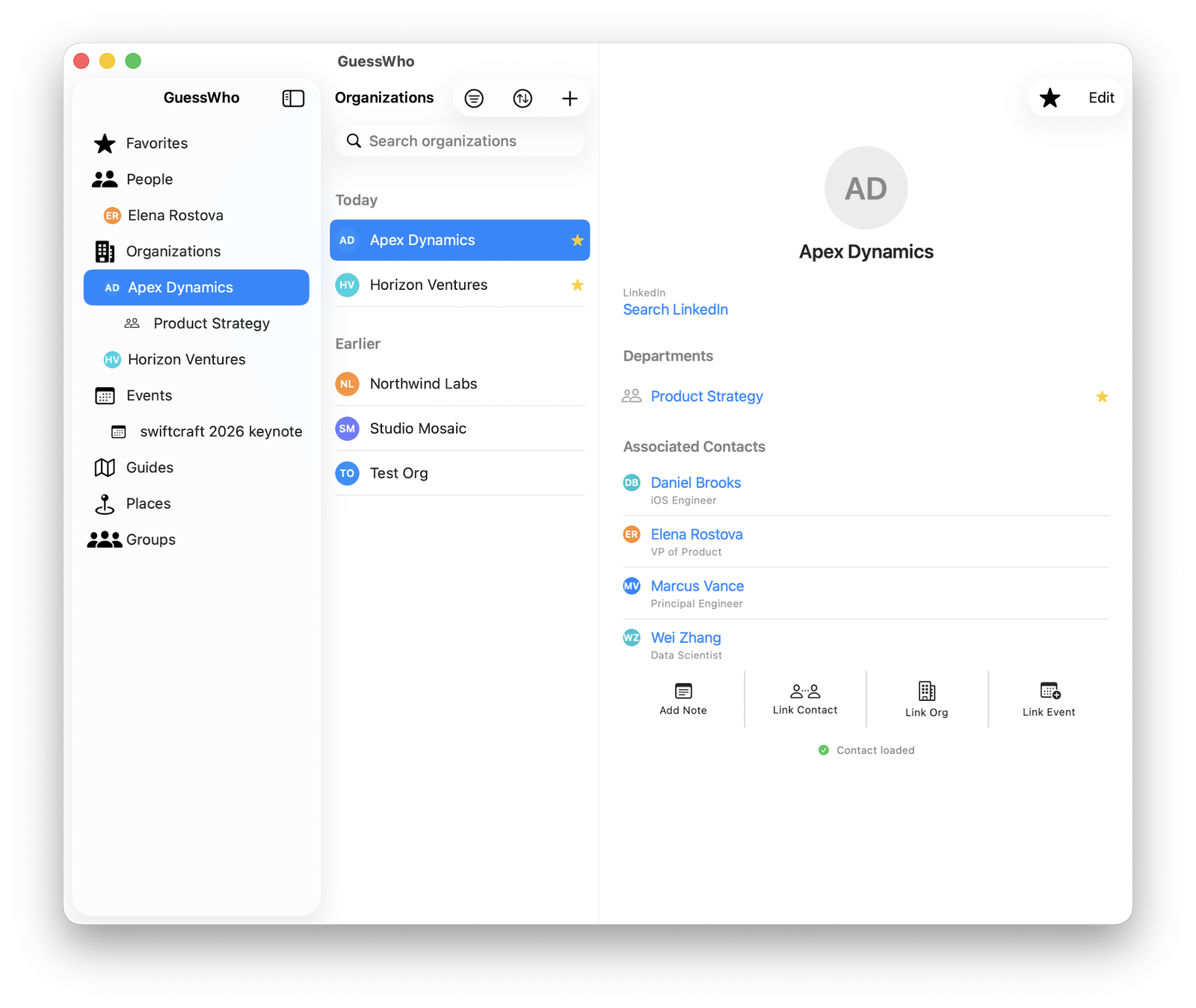Open the Product Strategy department link
This screenshot has width=1196, height=1008.
click(706, 396)
